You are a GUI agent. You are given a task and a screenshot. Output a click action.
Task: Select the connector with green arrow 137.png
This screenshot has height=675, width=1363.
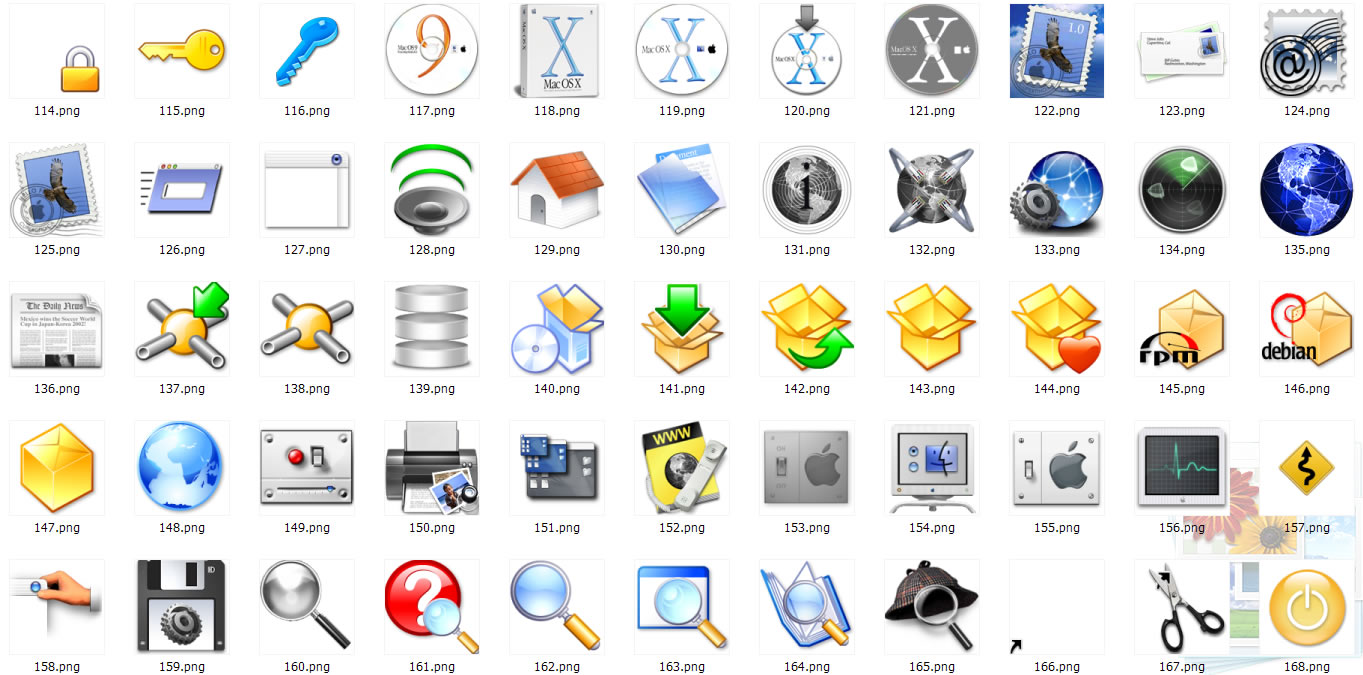(x=182, y=329)
